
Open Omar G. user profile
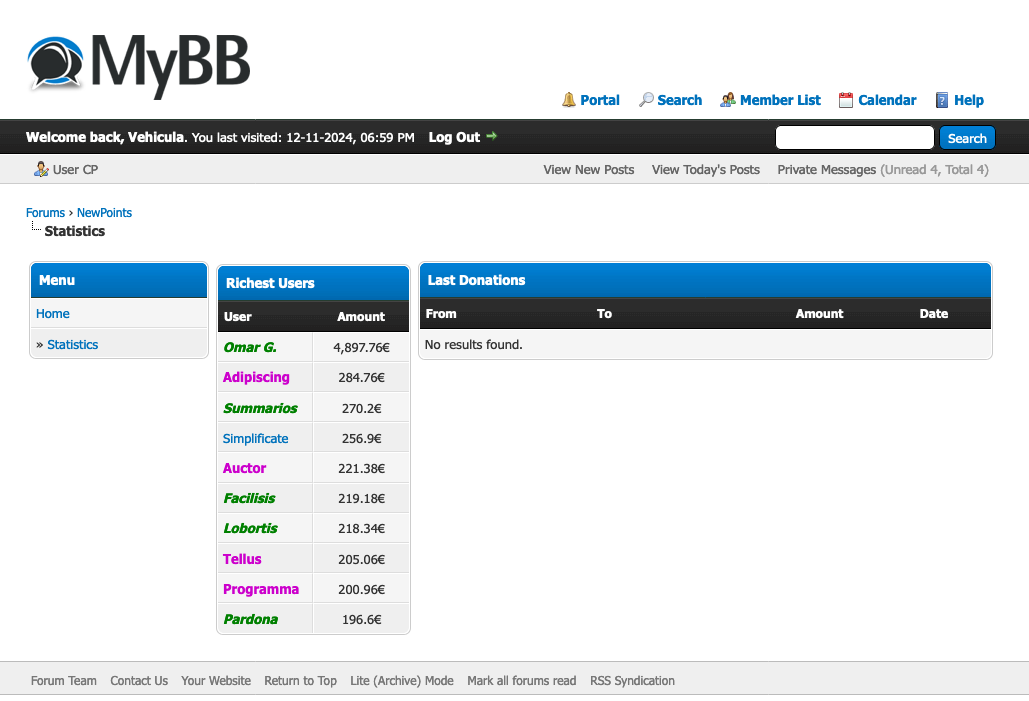point(250,347)
